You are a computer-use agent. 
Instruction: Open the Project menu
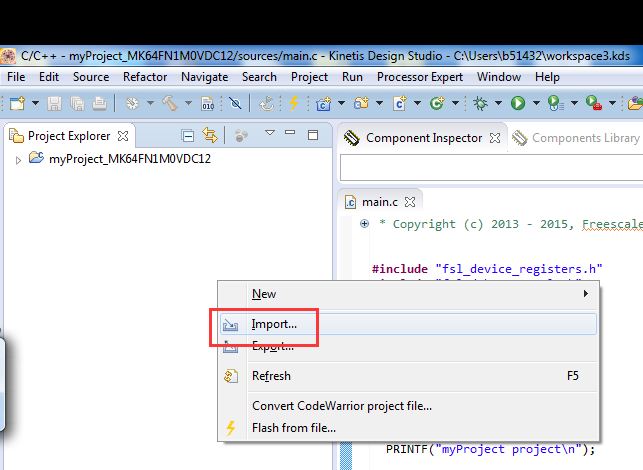click(310, 77)
